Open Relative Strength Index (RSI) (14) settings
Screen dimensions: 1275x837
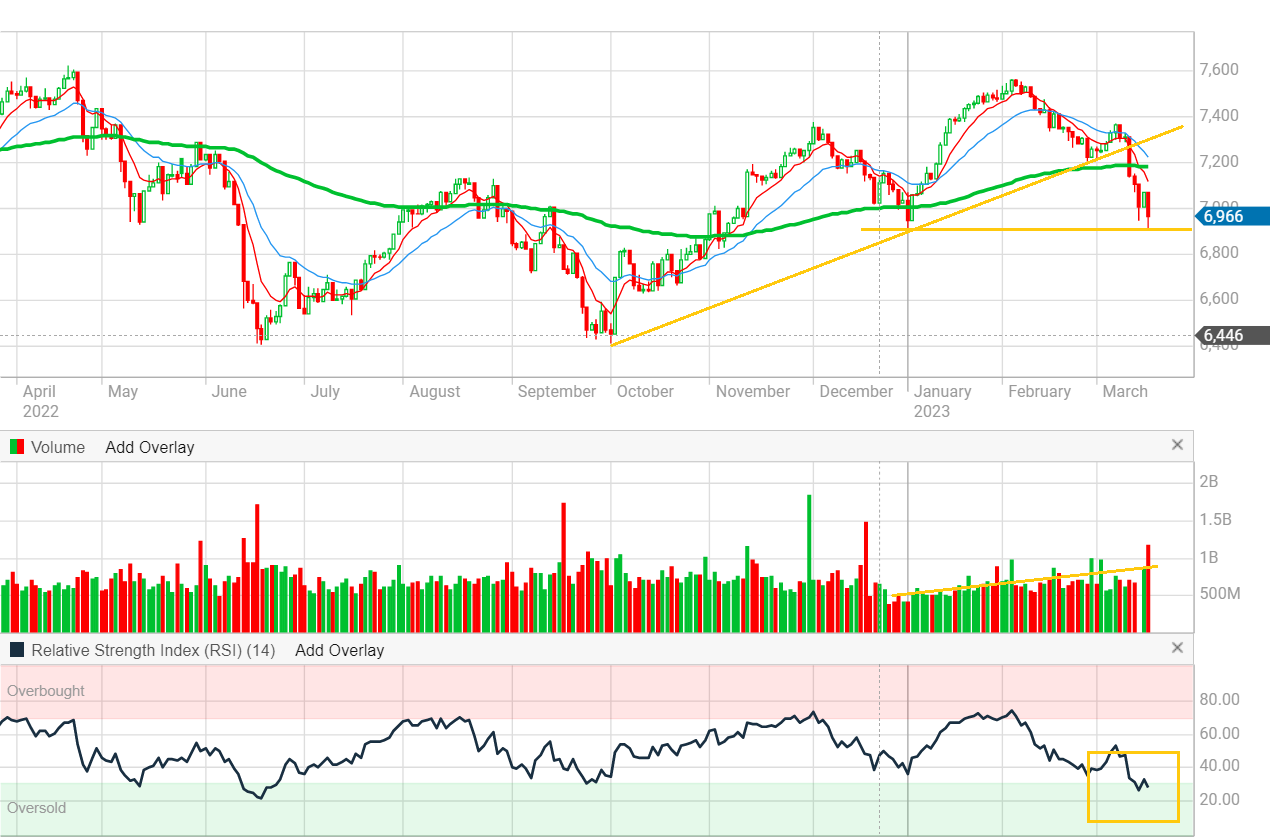(x=152, y=650)
